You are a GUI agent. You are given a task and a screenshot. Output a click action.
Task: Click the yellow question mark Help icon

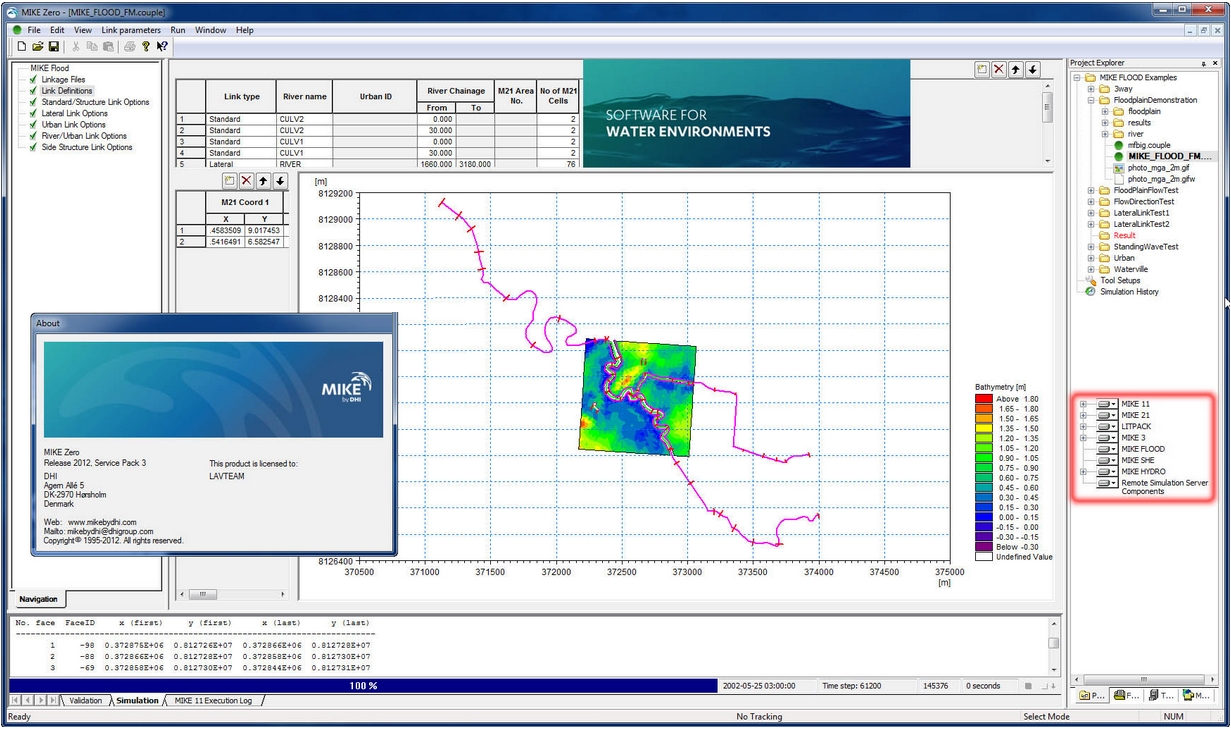click(145, 46)
